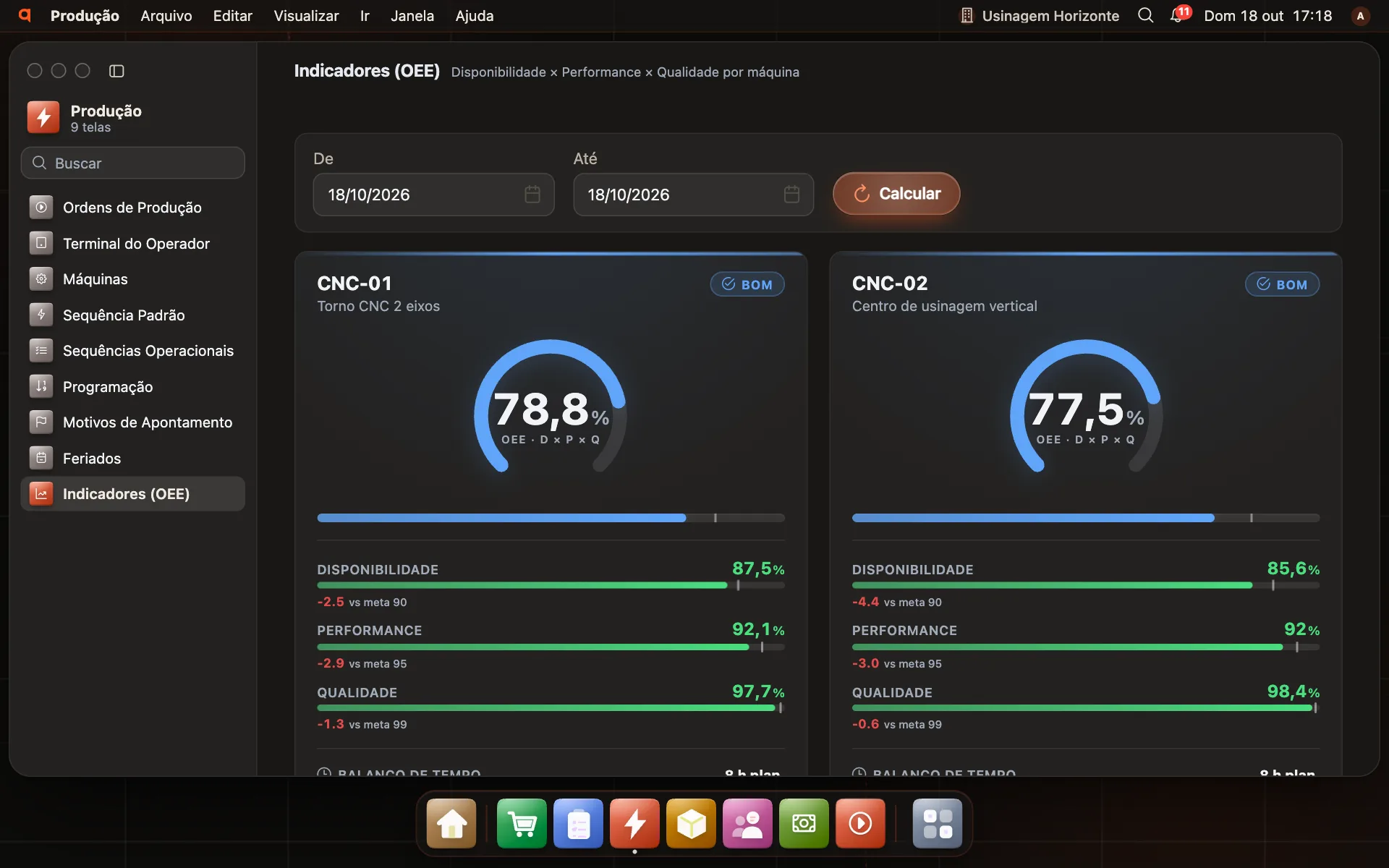Click CNC-02 OEE progress bar
The width and height of the screenshot is (1389, 868).
[1086, 518]
